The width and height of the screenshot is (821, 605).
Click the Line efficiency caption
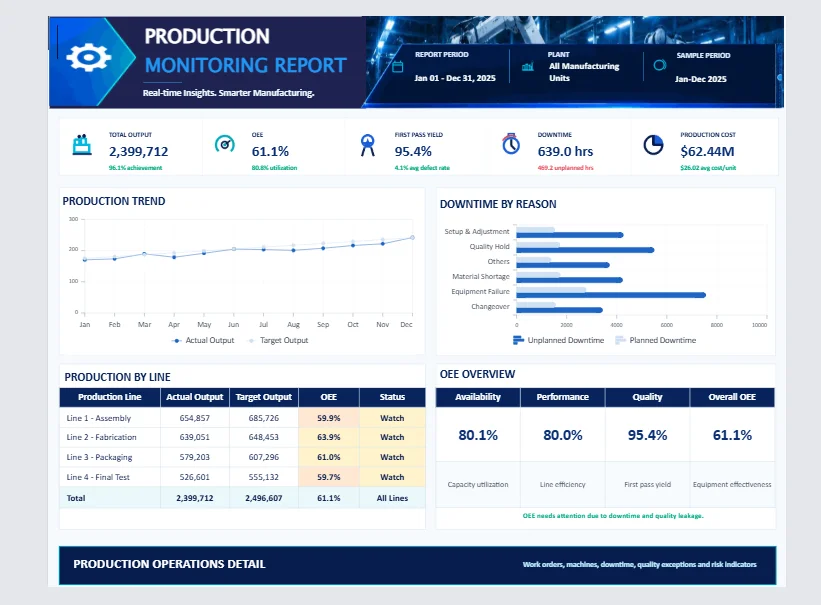point(563,485)
